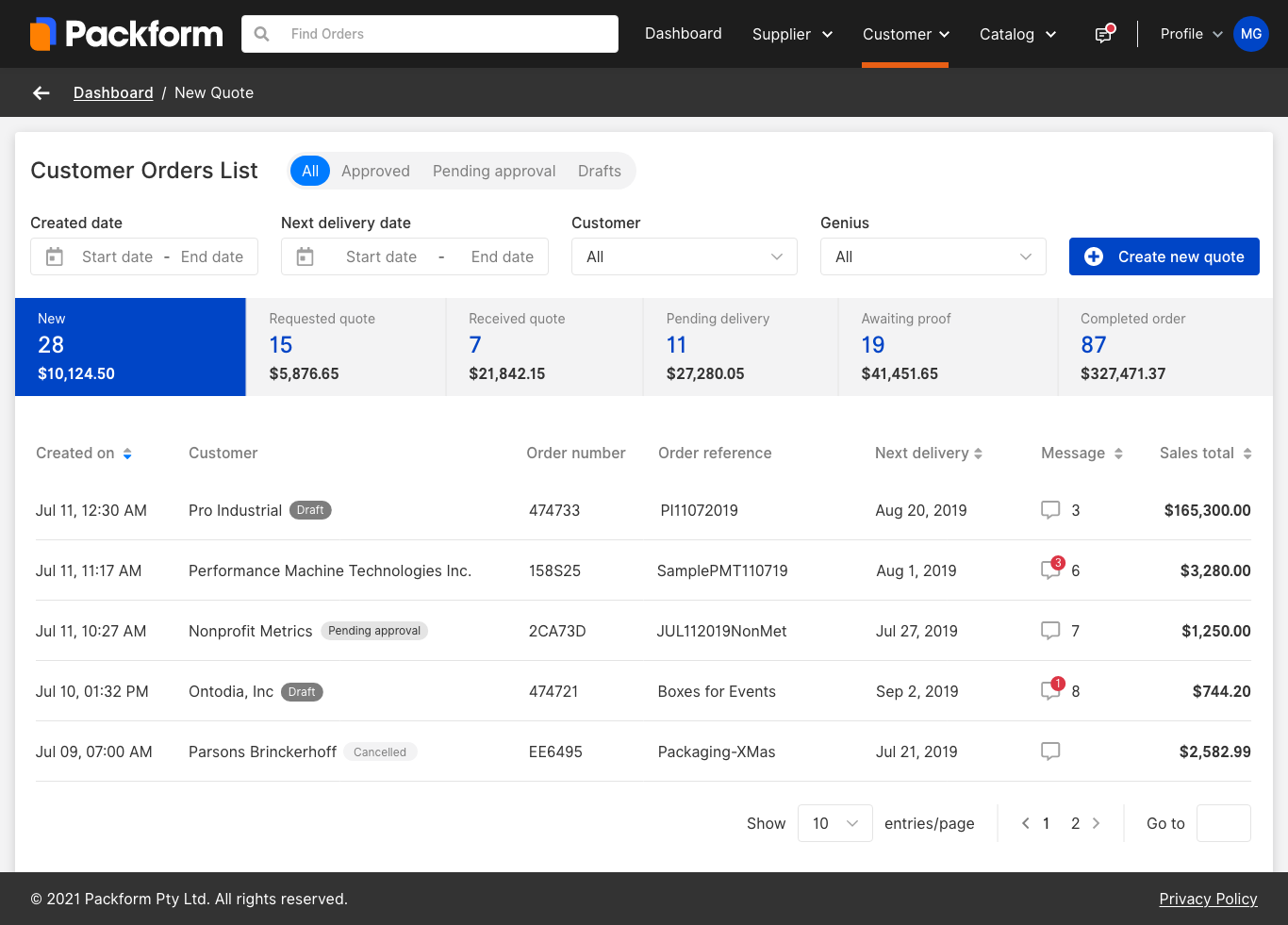1288x925 pixels.
Task: Select the Requested quote status card
Action: pos(346,347)
